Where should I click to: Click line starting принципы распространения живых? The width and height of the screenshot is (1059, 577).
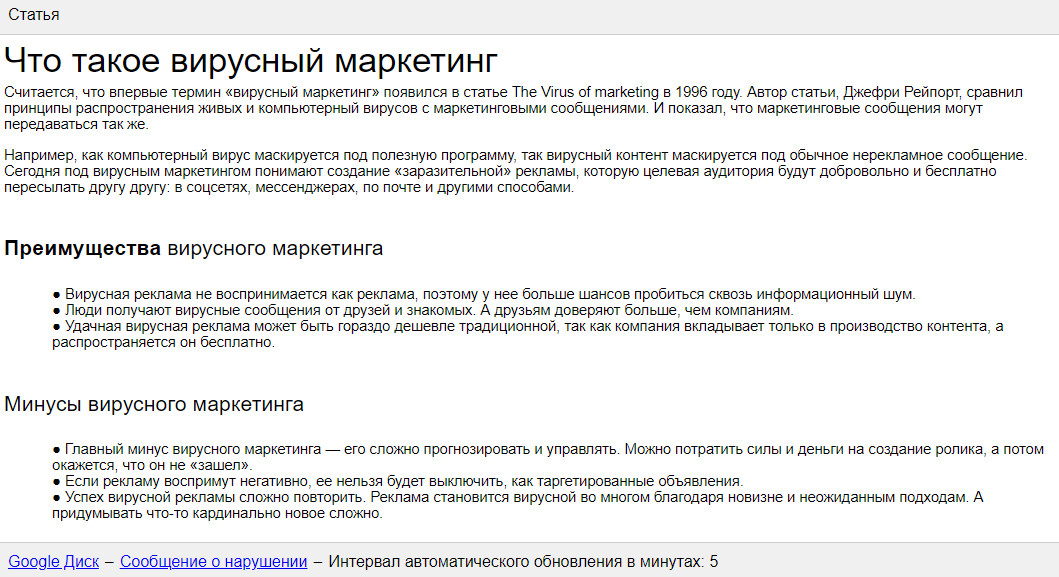493,108
